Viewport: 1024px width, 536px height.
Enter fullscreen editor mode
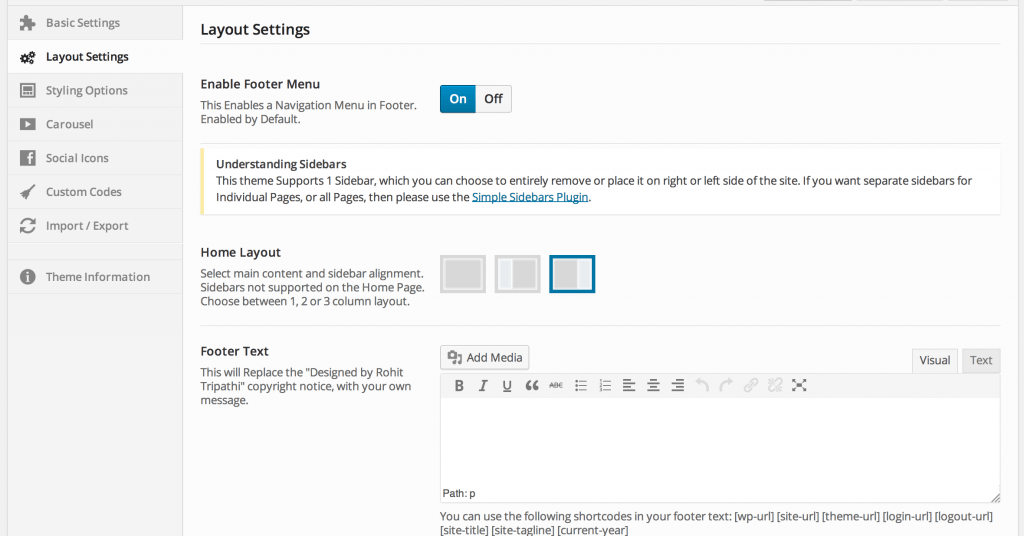[x=799, y=385]
